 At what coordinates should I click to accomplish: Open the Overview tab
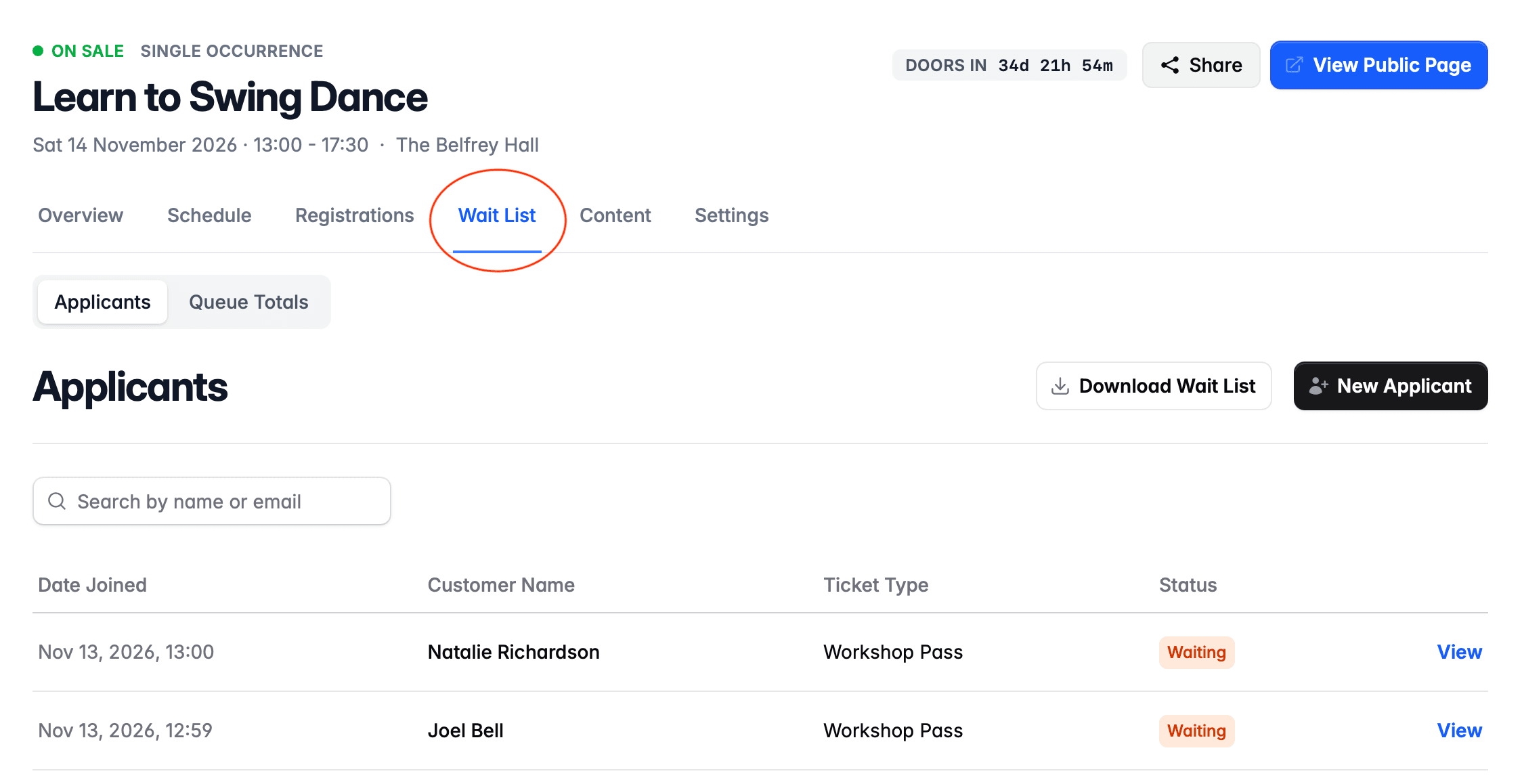(81, 215)
